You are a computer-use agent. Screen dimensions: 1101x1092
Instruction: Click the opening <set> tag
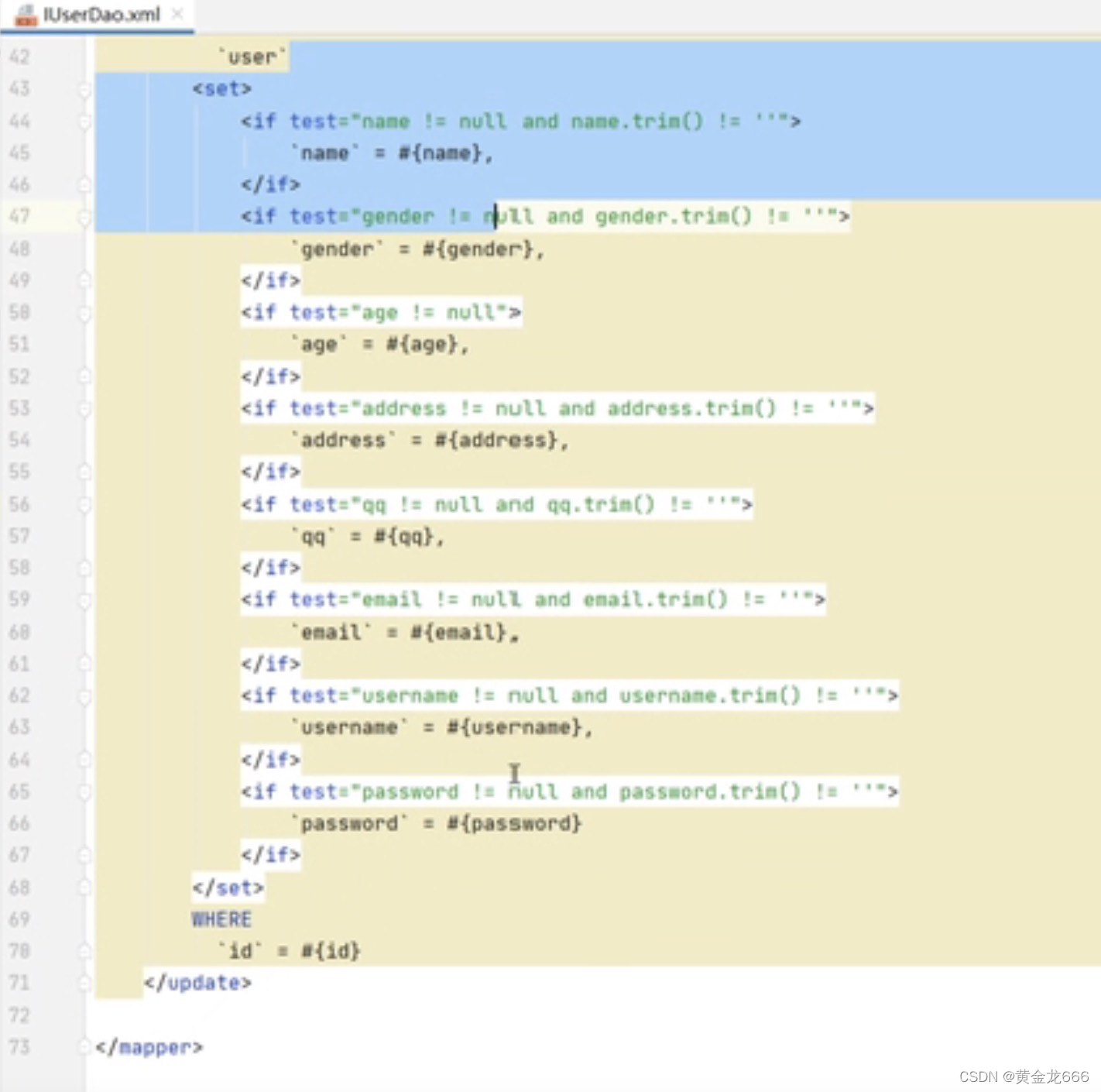(222, 89)
